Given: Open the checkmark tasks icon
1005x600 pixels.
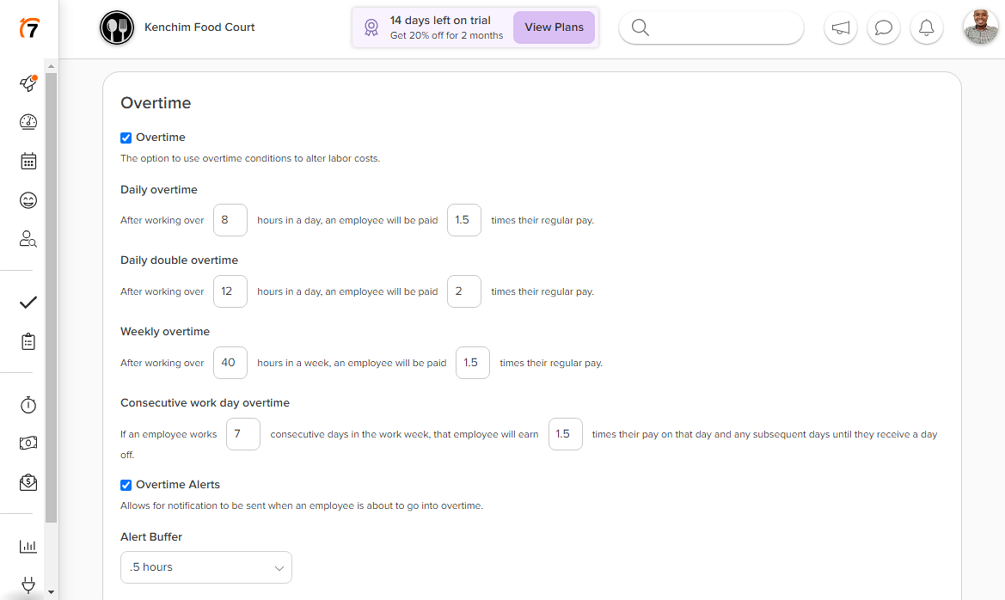Looking at the screenshot, I should pyautogui.click(x=28, y=302).
